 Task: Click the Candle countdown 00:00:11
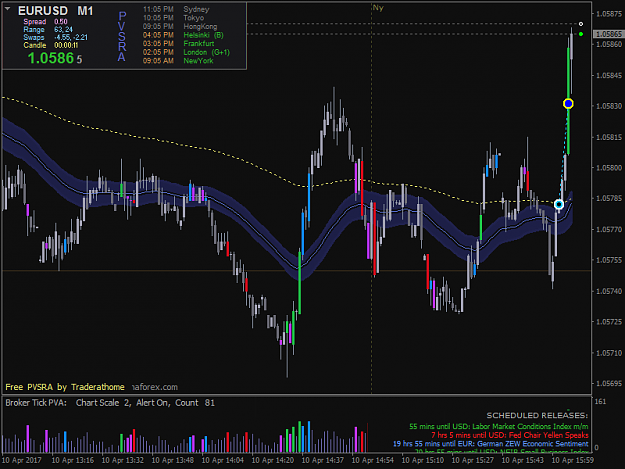tap(66, 45)
